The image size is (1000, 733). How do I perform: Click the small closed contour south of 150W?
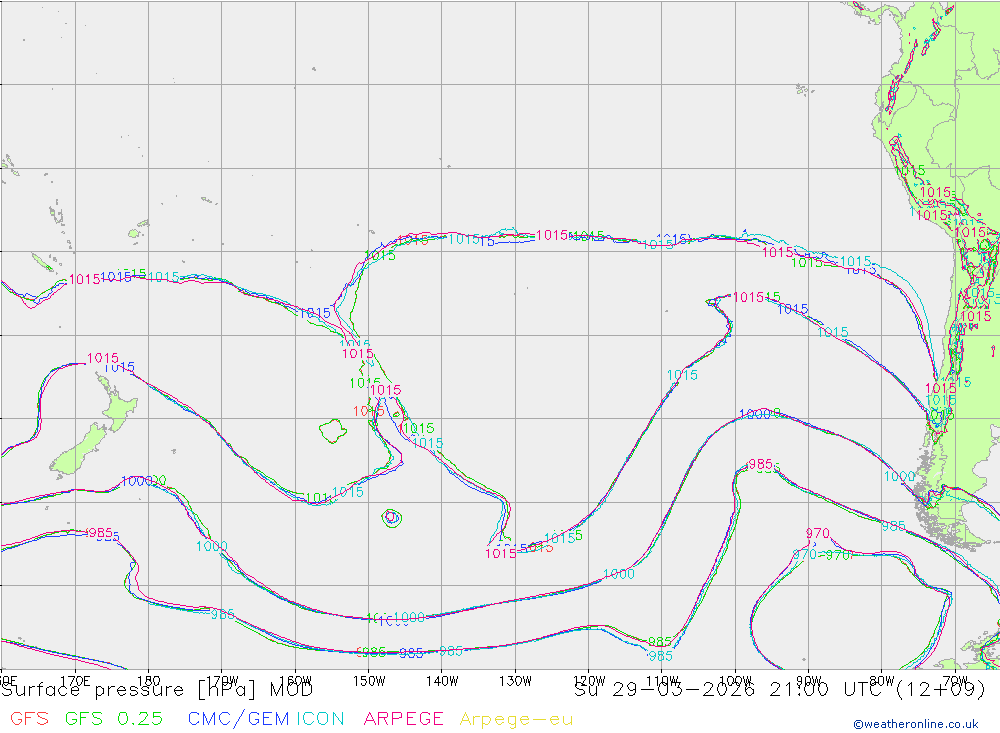click(x=391, y=517)
